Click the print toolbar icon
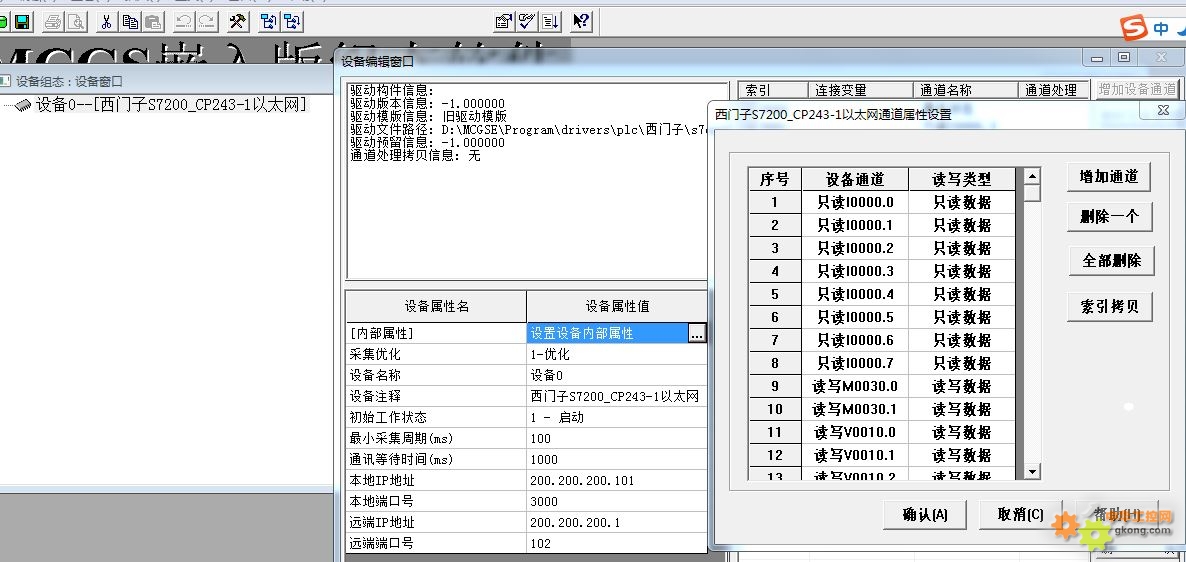 [53, 21]
